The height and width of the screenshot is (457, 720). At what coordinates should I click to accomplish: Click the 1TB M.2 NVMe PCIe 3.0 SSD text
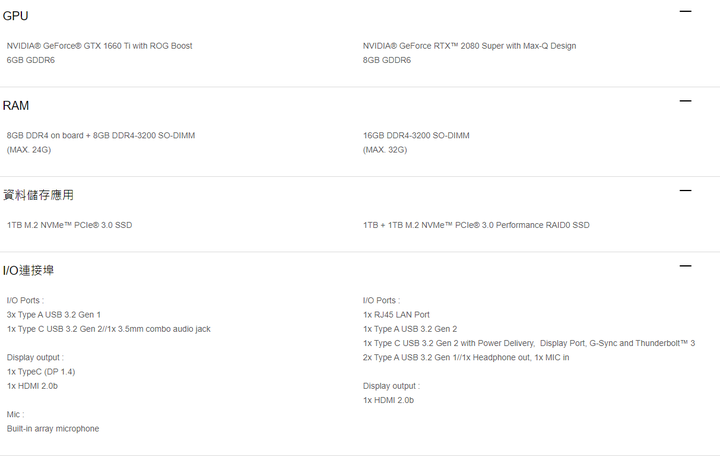[69, 225]
